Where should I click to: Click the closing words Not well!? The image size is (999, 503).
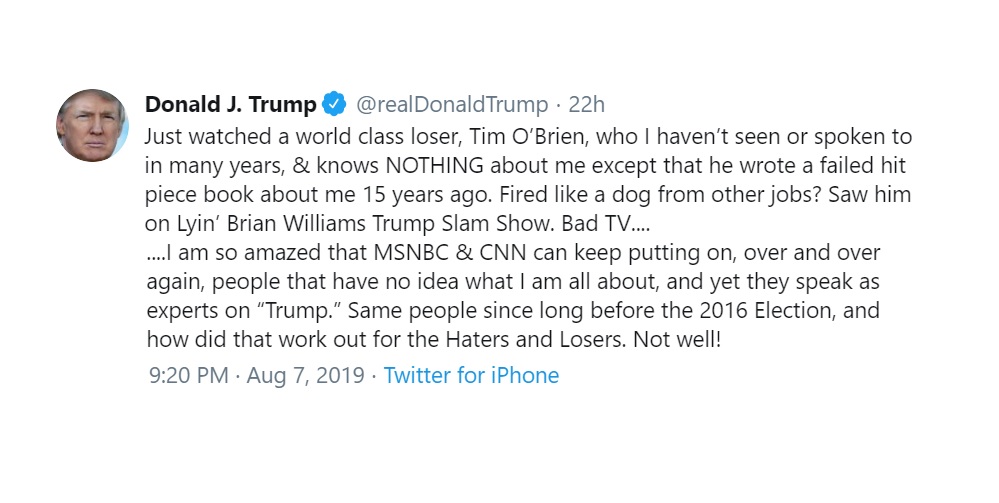(x=677, y=340)
